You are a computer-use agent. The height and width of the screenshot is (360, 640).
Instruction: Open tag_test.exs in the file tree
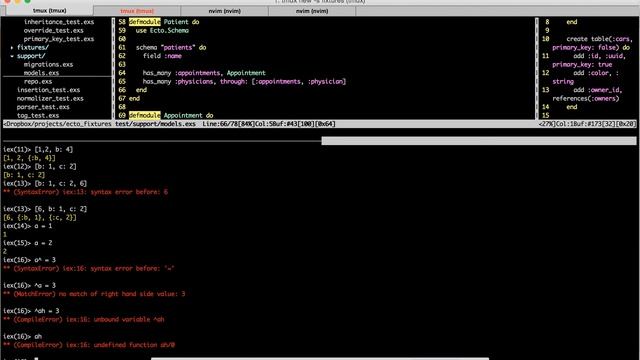[x=38, y=116]
